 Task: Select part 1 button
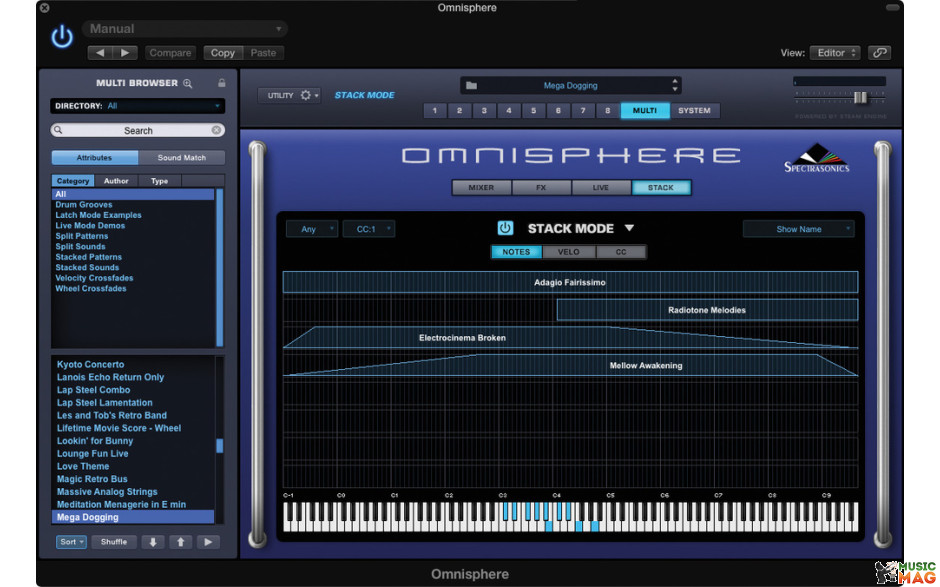tap(435, 110)
